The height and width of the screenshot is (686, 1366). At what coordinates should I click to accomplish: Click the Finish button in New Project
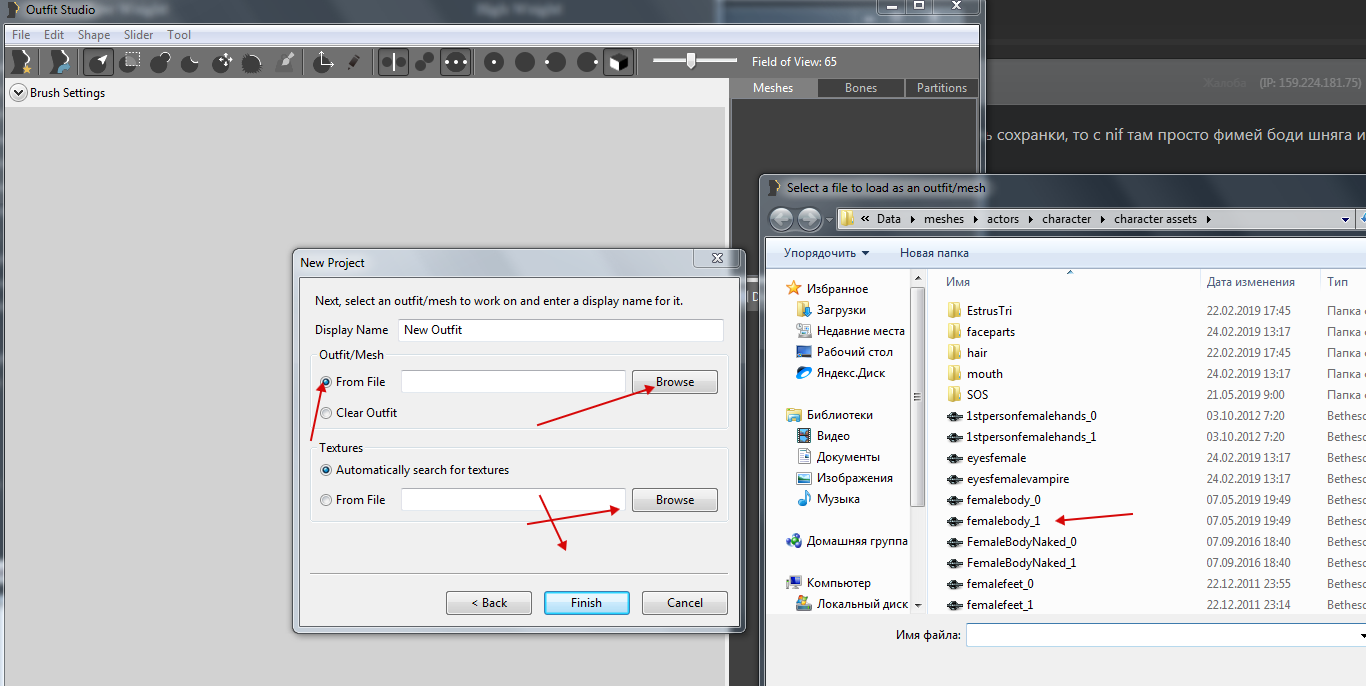[x=586, y=603]
